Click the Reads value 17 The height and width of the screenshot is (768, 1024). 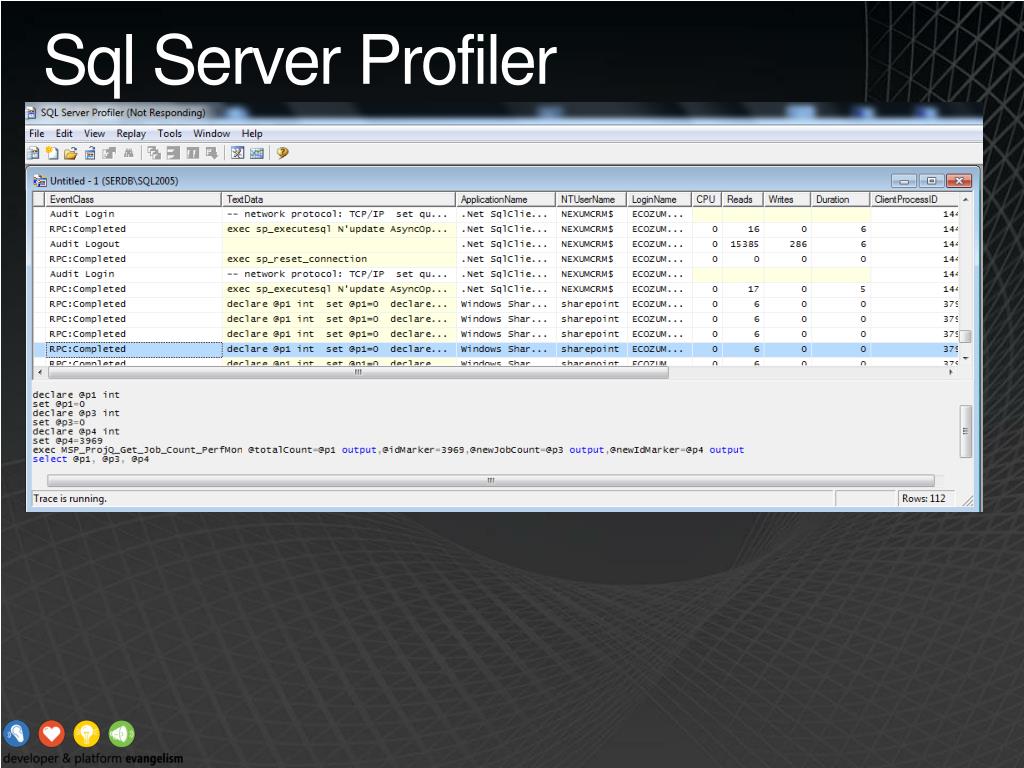(753, 289)
